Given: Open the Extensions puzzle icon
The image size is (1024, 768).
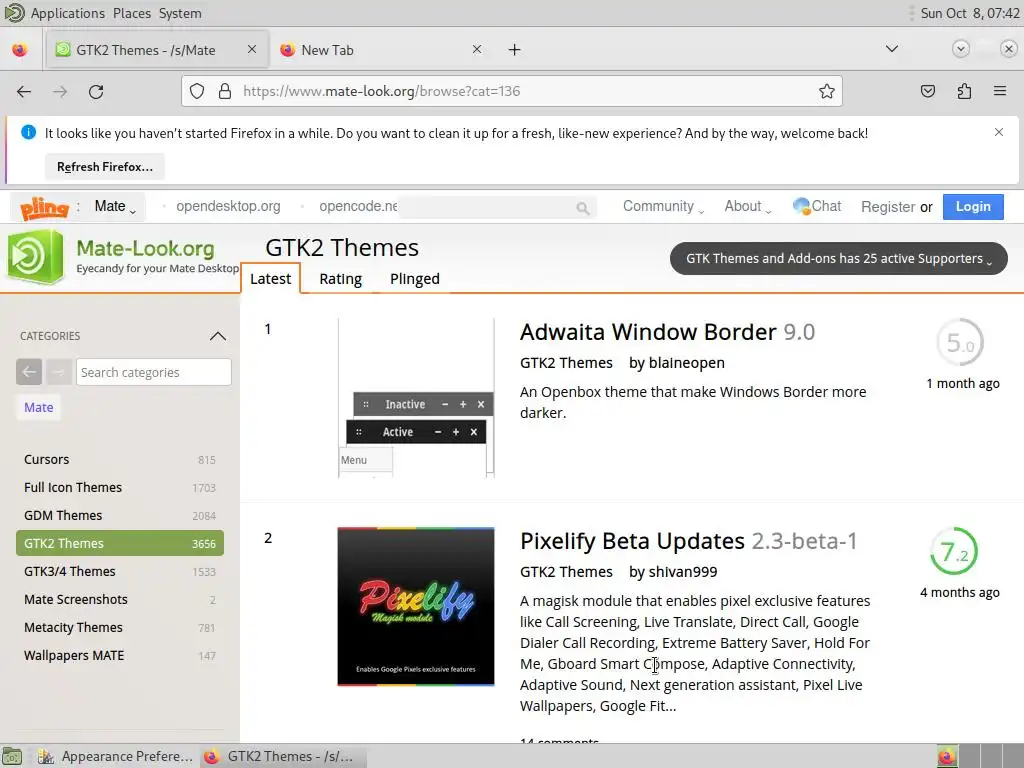Looking at the screenshot, I should 964,91.
